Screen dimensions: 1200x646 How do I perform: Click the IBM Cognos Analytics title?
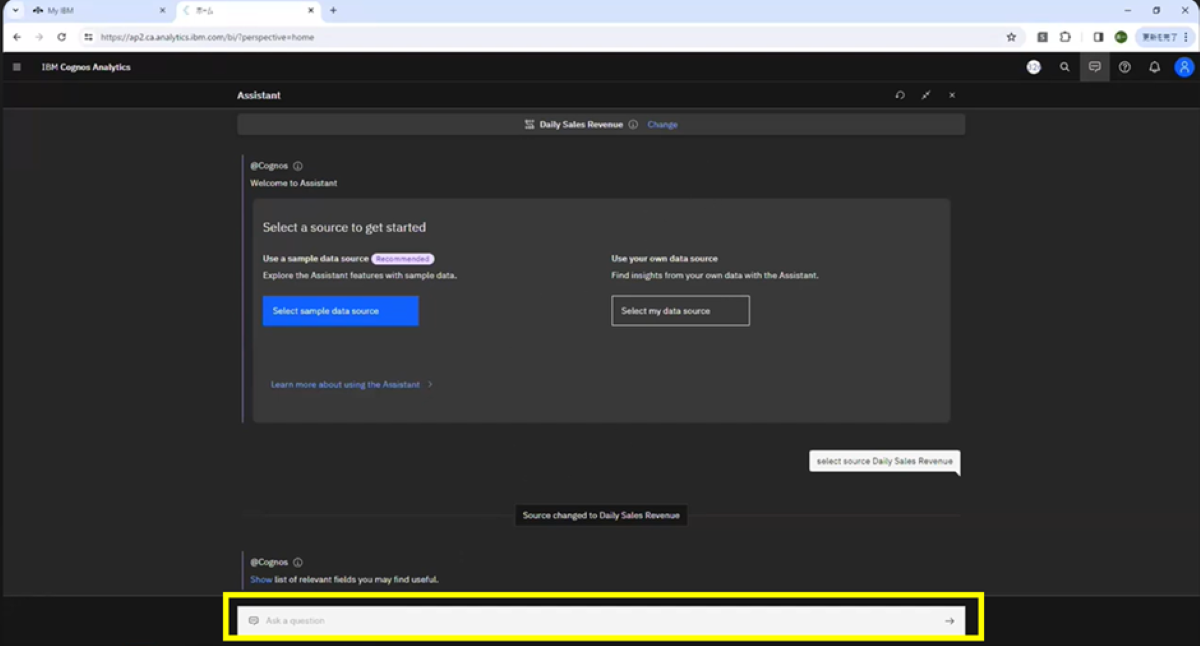(x=86, y=67)
